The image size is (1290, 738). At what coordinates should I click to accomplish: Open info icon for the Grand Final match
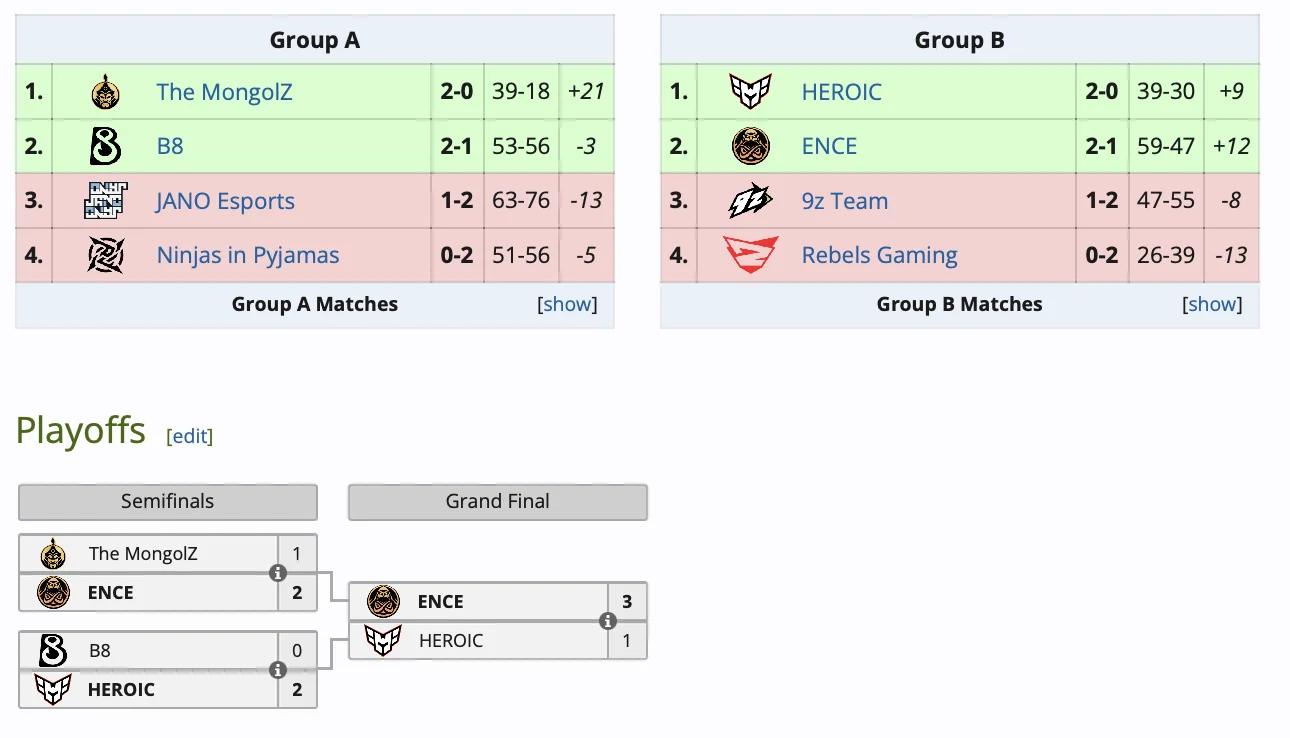[607, 621]
